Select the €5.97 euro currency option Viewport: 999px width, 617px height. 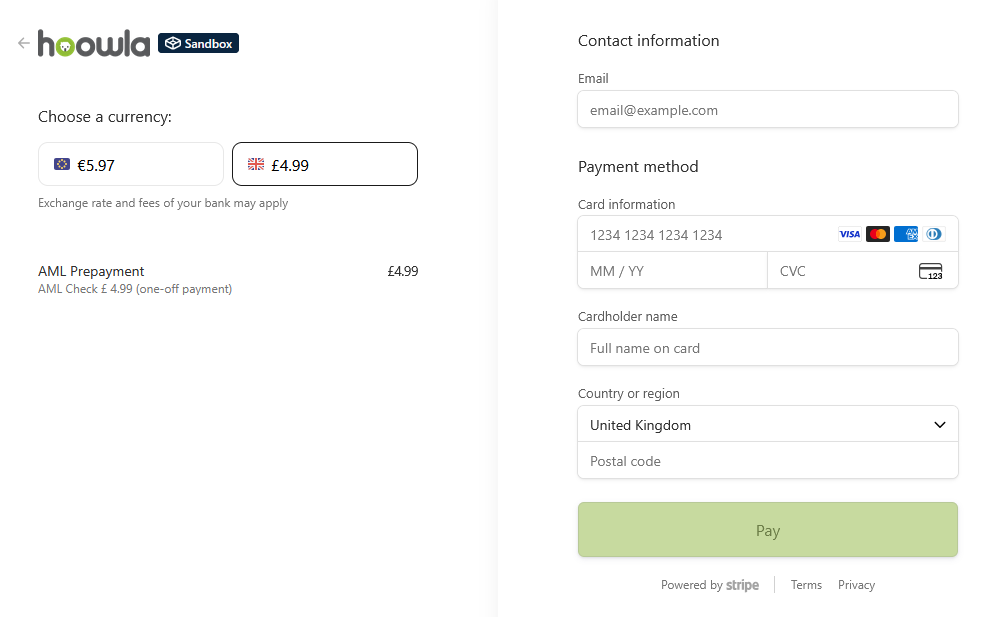(131, 164)
